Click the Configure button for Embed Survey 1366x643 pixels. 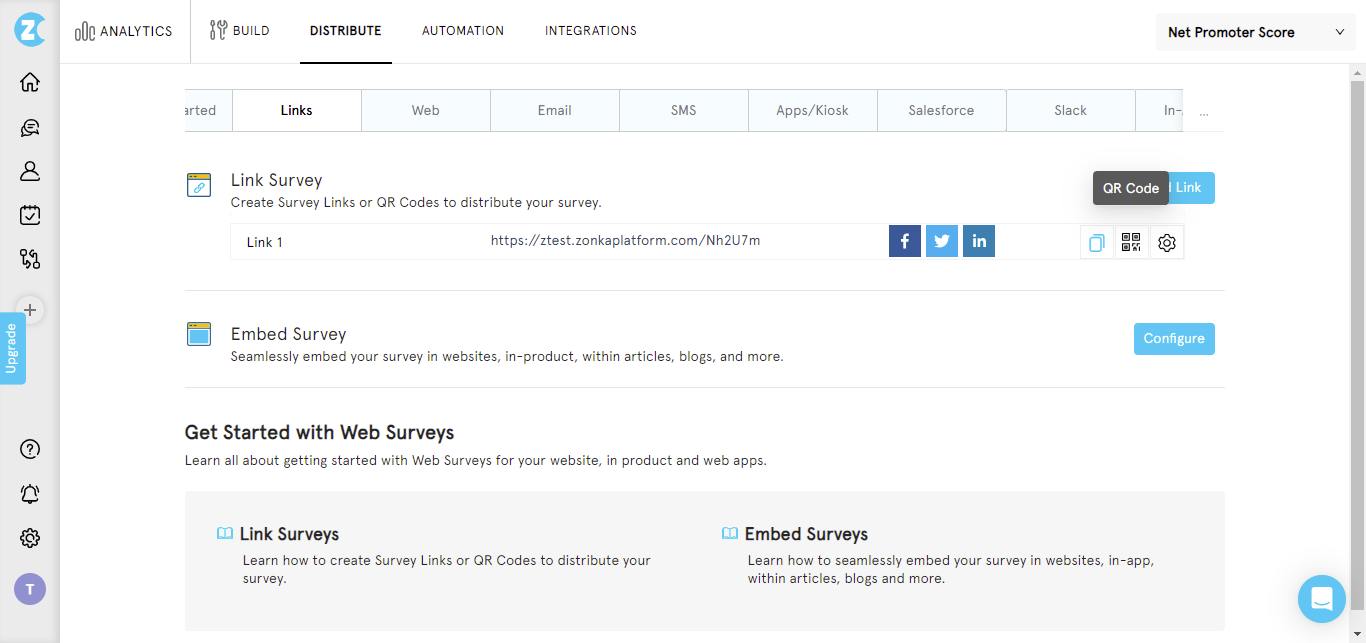click(x=1173, y=338)
